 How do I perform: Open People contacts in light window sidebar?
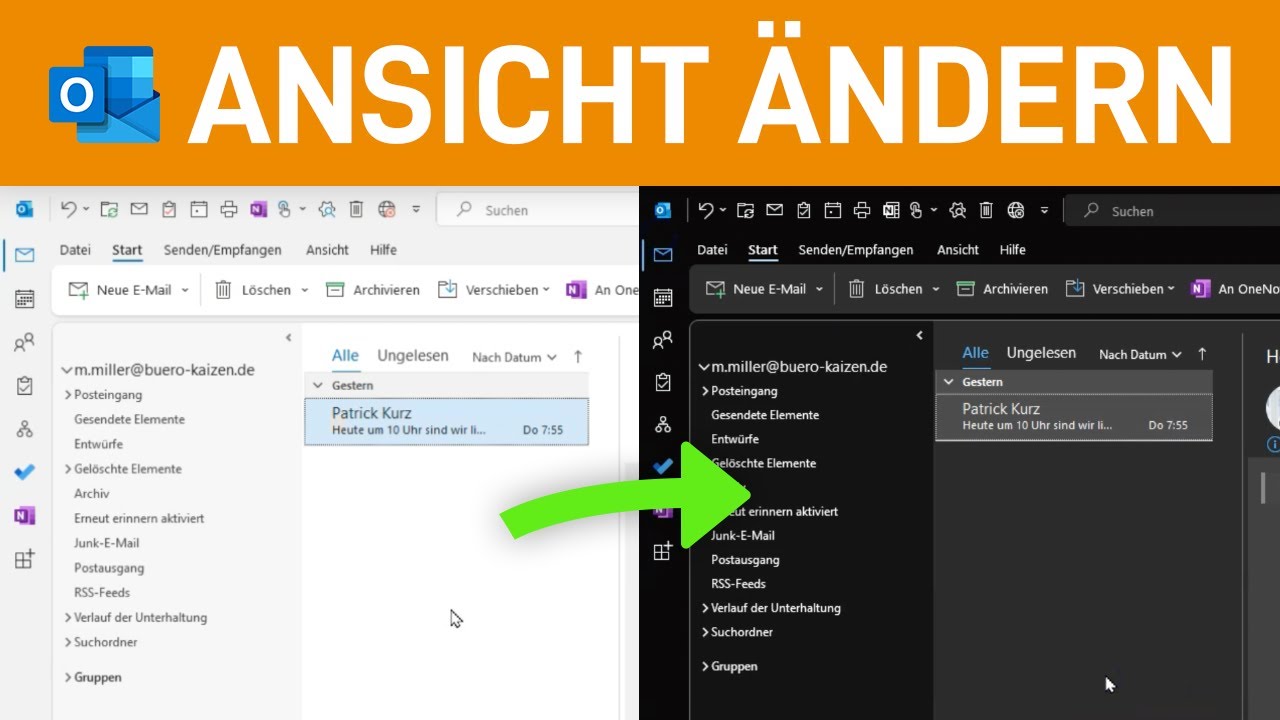click(x=25, y=343)
